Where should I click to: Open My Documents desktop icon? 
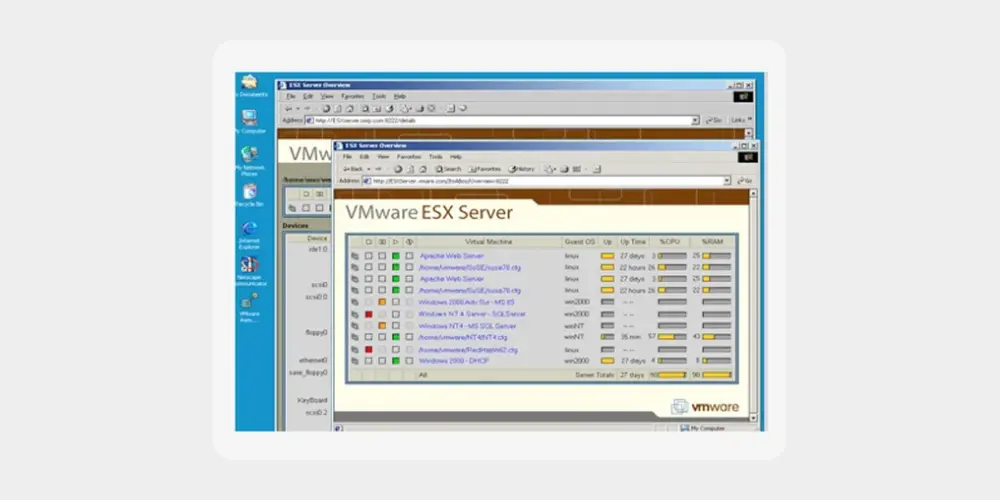[x=249, y=82]
